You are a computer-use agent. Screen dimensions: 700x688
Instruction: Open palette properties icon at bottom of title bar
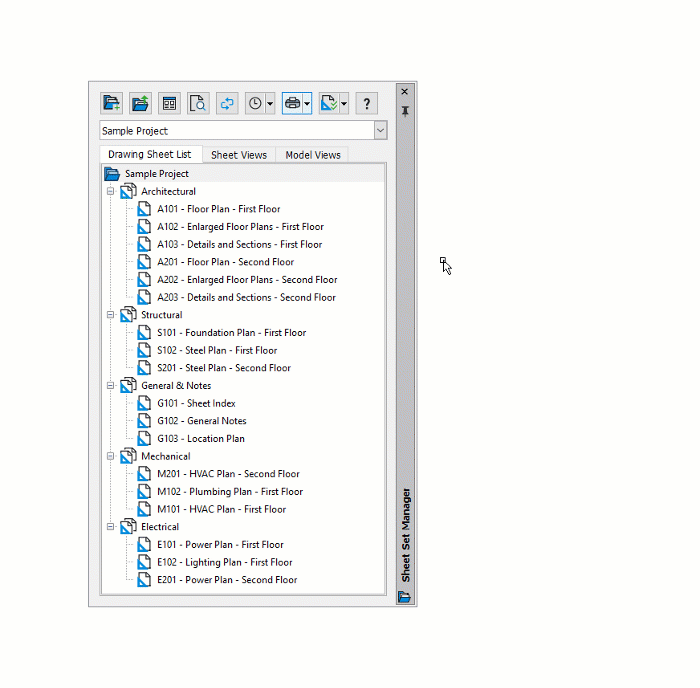point(404,597)
